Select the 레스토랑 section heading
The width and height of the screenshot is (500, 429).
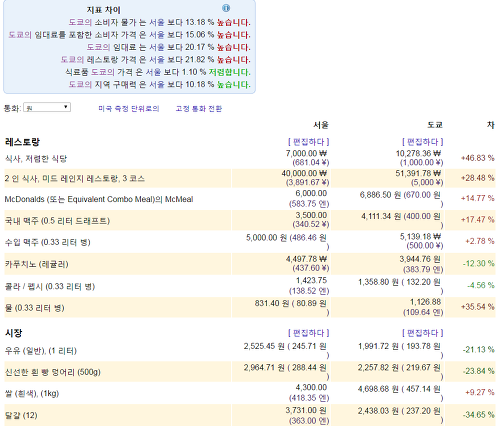(22, 142)
